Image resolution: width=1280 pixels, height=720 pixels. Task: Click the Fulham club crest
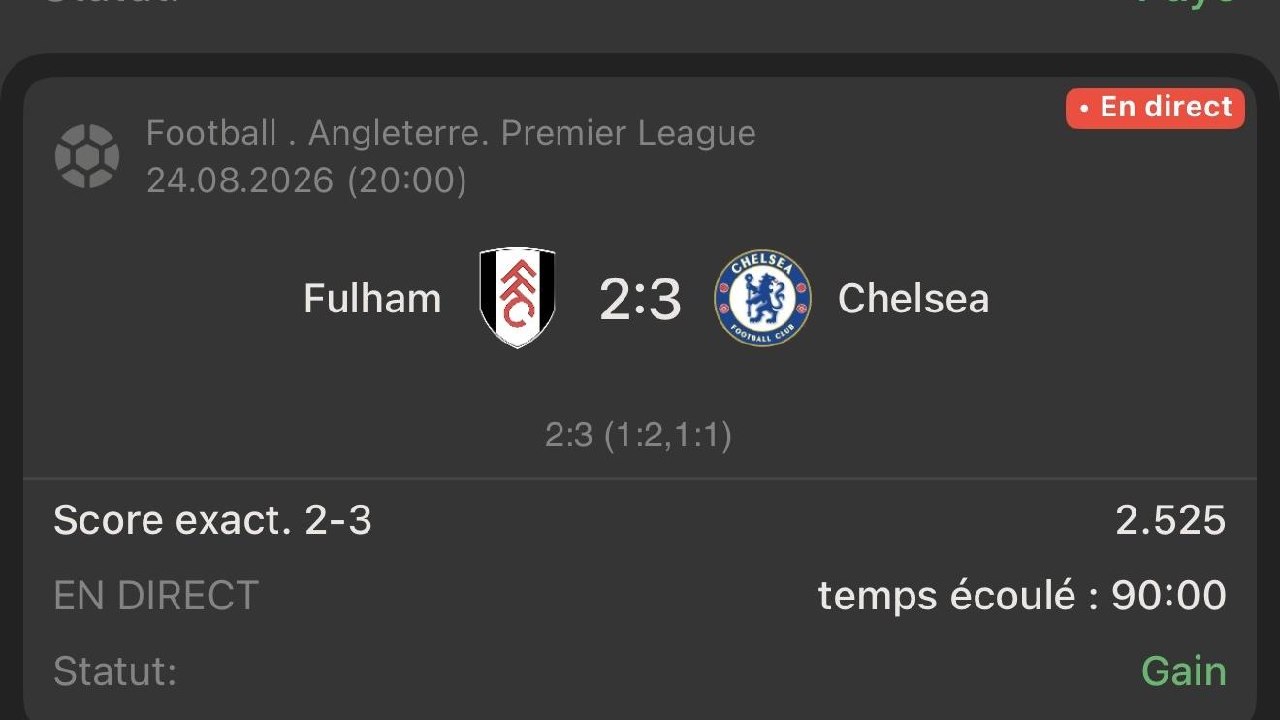[x=517, y=297]
